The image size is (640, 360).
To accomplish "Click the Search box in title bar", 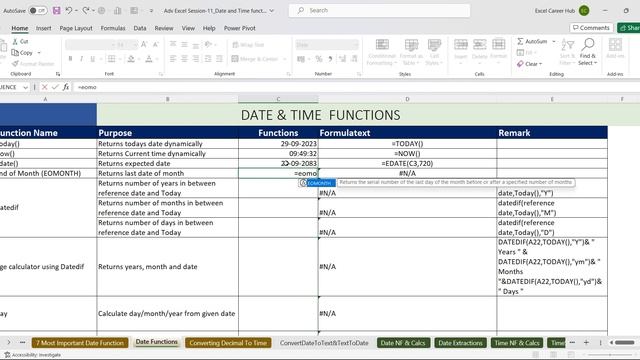I will (x=379, y=11).
